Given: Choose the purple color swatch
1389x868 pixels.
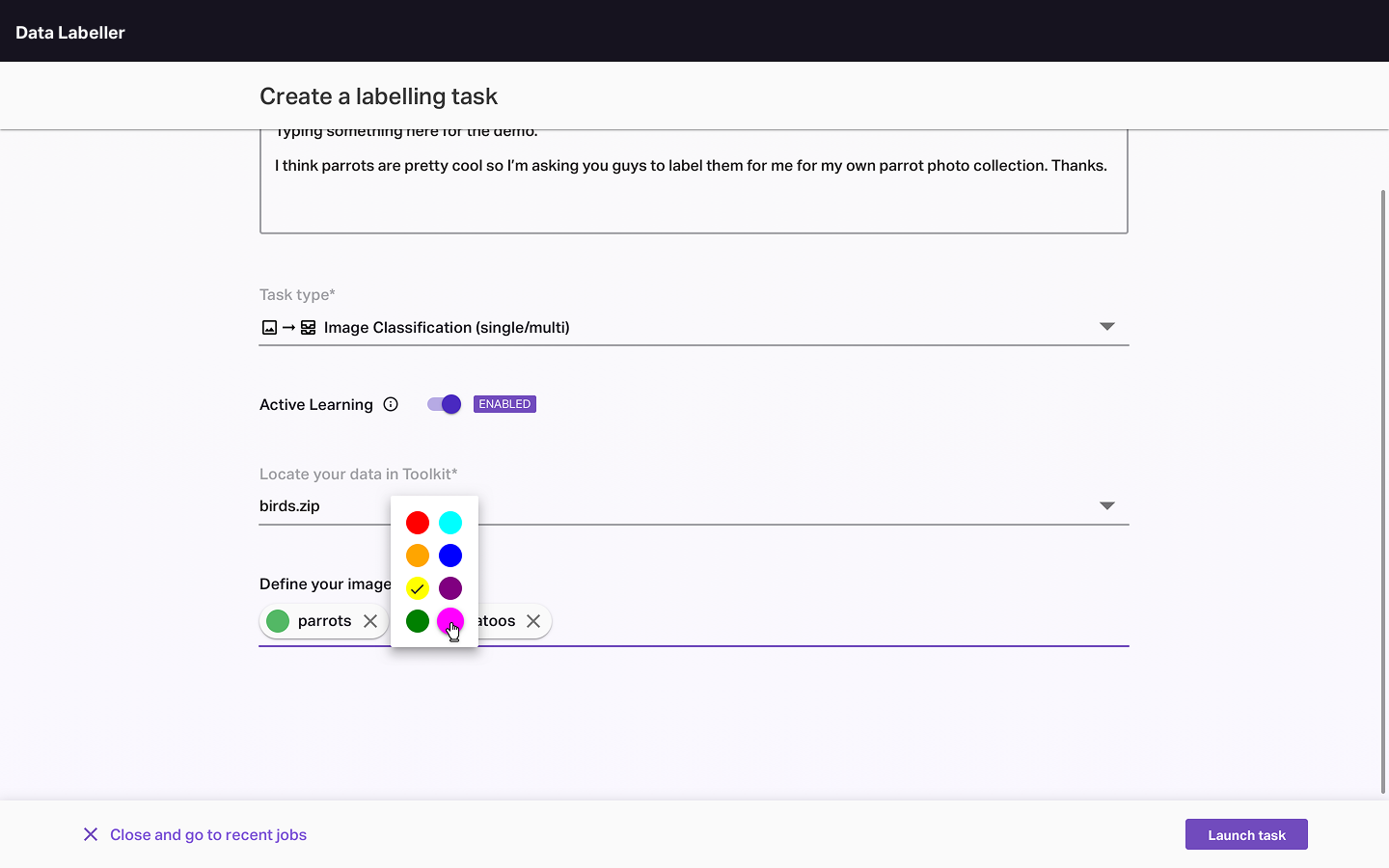Looking at the screenshot, I should [x=450, y=588].
